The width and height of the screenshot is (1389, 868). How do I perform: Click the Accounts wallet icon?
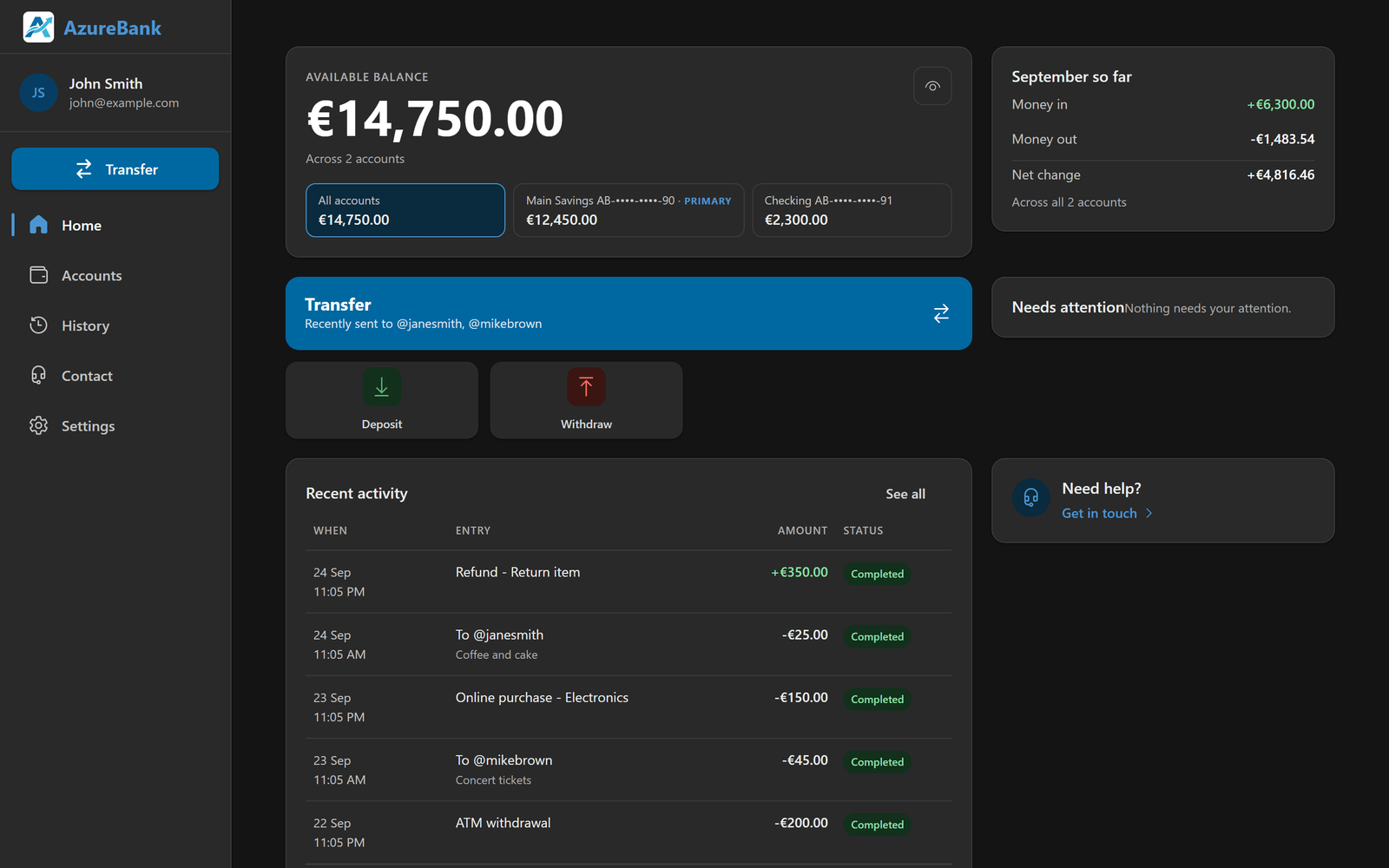(38, 275)
